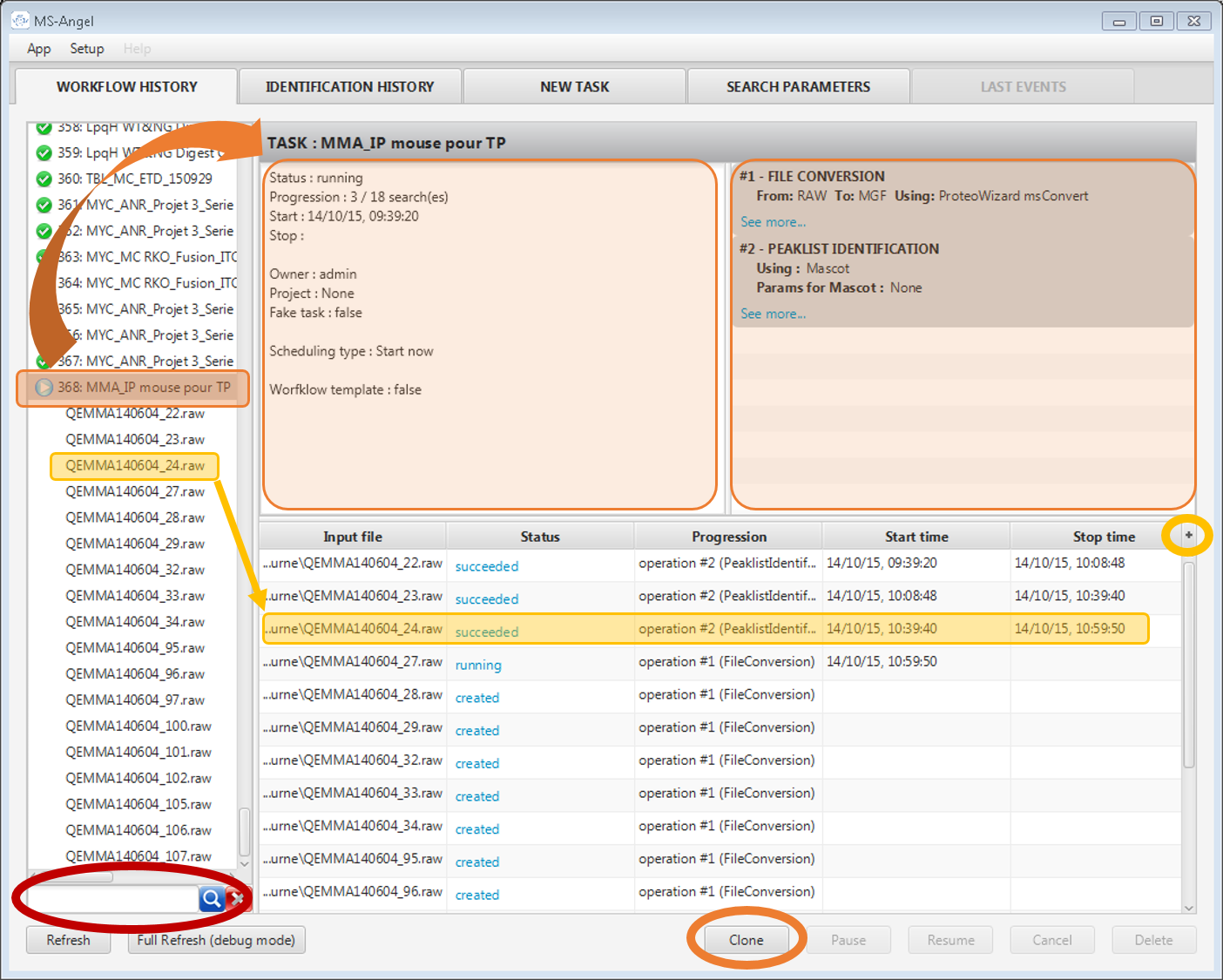Viewport: 1223px width, 980px height.
Task: Click the task search text field
Action: [113, 898]
